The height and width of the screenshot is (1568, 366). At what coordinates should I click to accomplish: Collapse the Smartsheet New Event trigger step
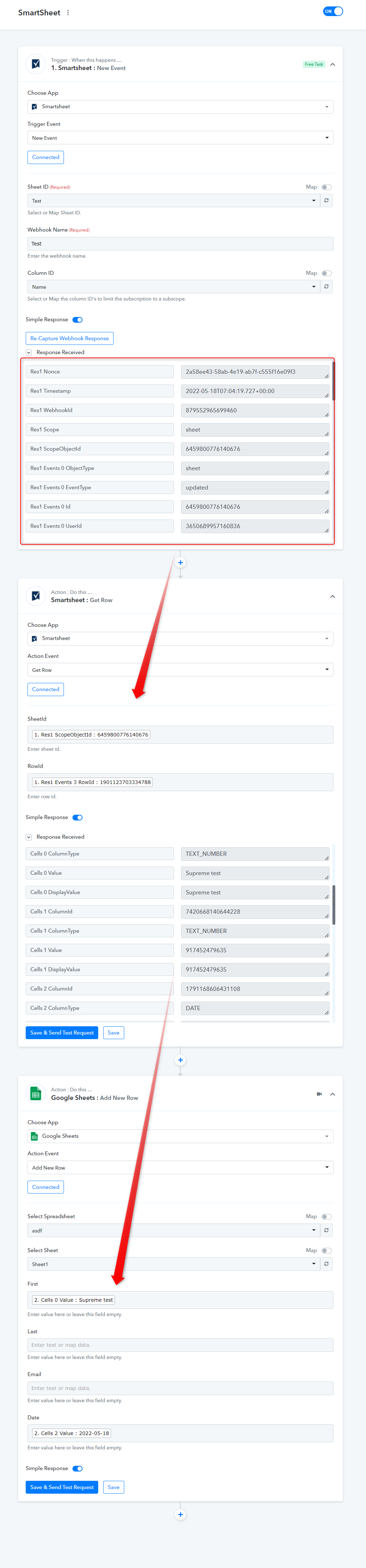coord(332,65)
